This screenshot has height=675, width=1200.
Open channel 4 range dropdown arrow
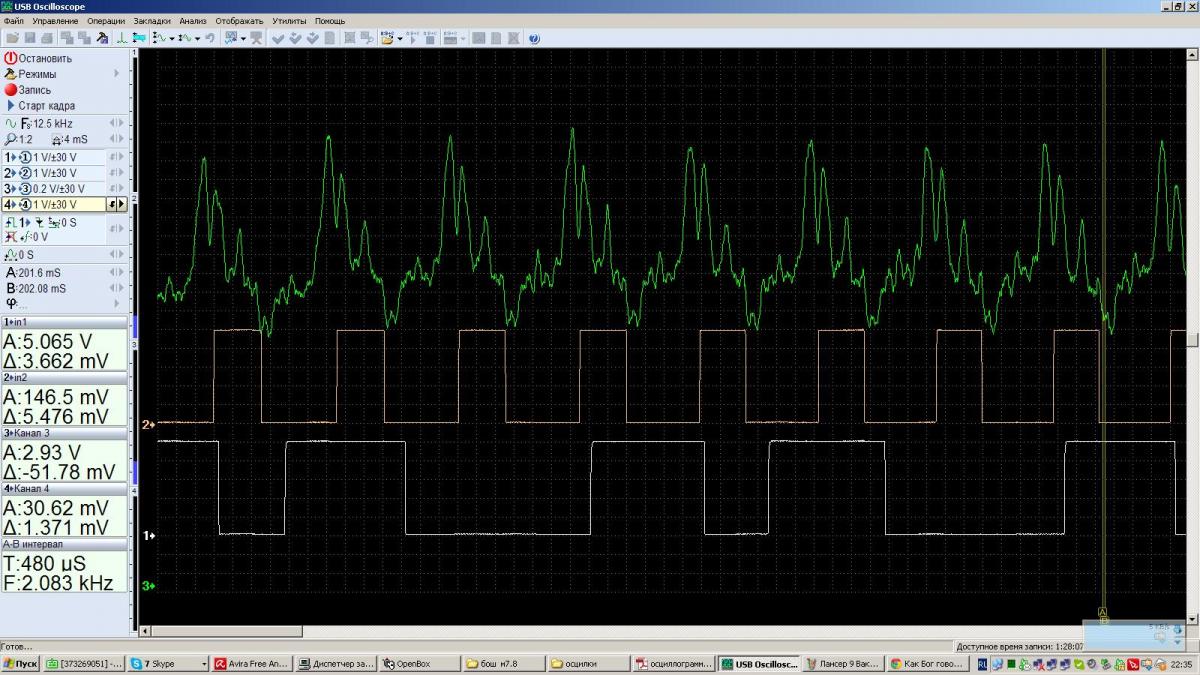pos(121,204)
